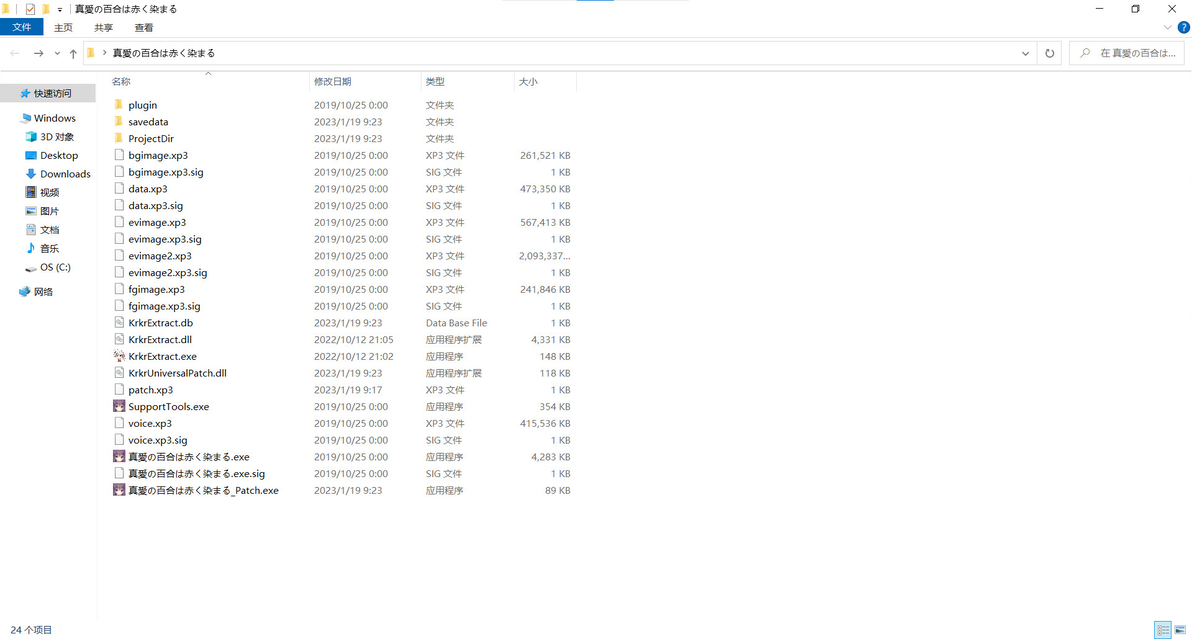Click the properties checkmark quick-access icon

click(30, 9)
